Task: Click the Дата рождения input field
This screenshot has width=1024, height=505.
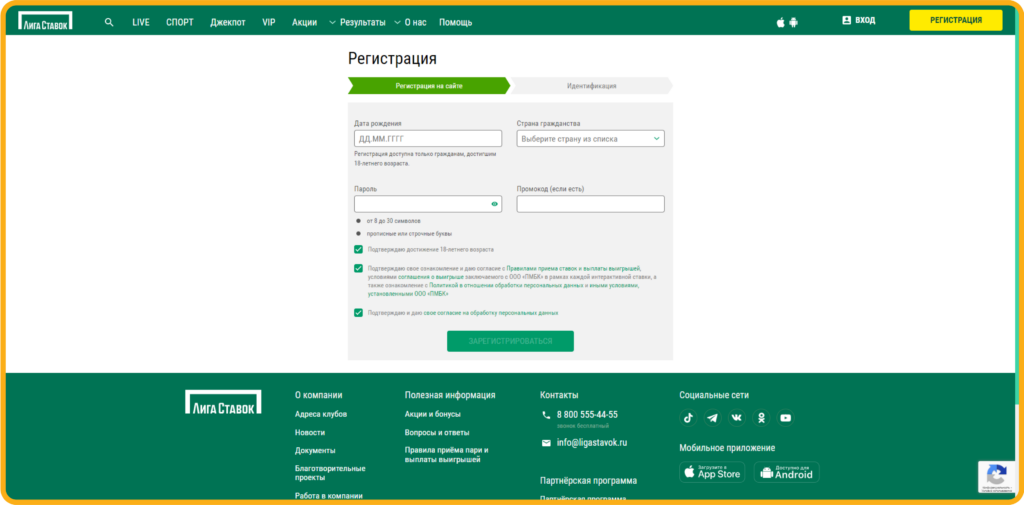Action: (x=427, y=139)
